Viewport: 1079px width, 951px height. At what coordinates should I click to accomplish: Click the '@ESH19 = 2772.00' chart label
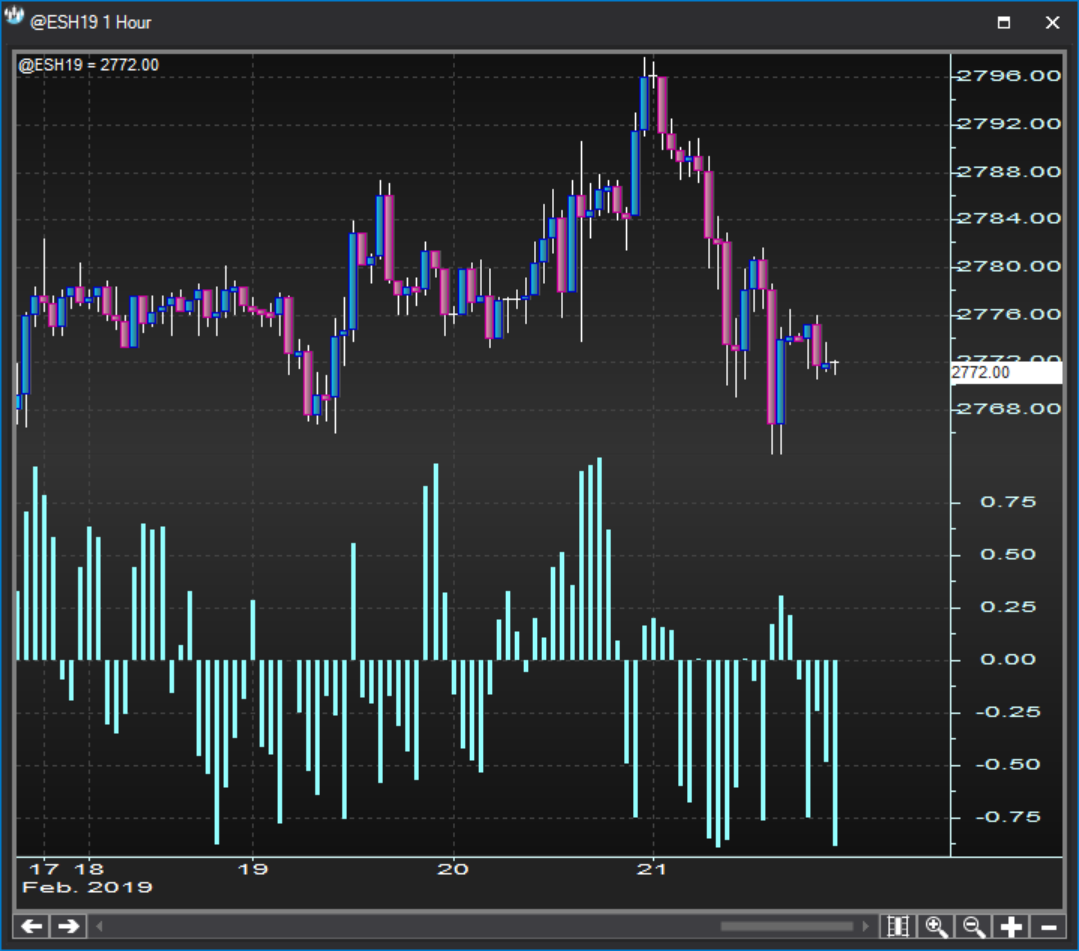[x=89, y=65]
